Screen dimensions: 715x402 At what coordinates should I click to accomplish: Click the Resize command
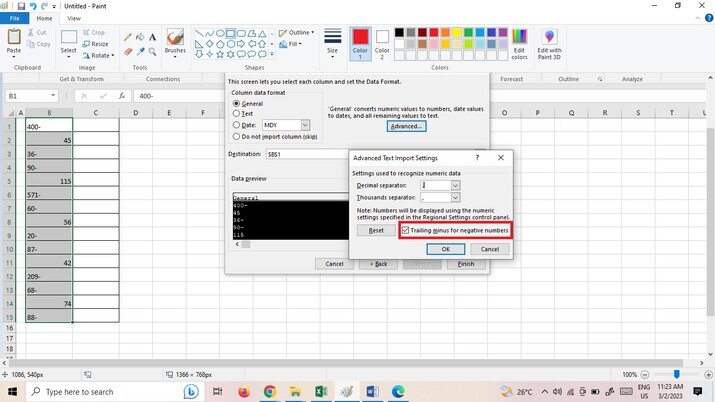[96, 44]
